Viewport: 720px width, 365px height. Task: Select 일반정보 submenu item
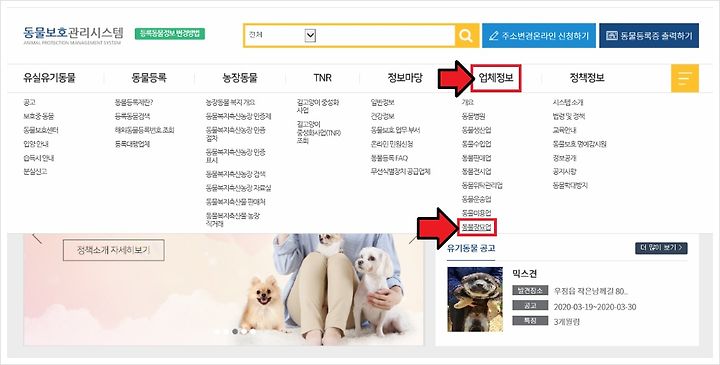[x=382, y=103]
